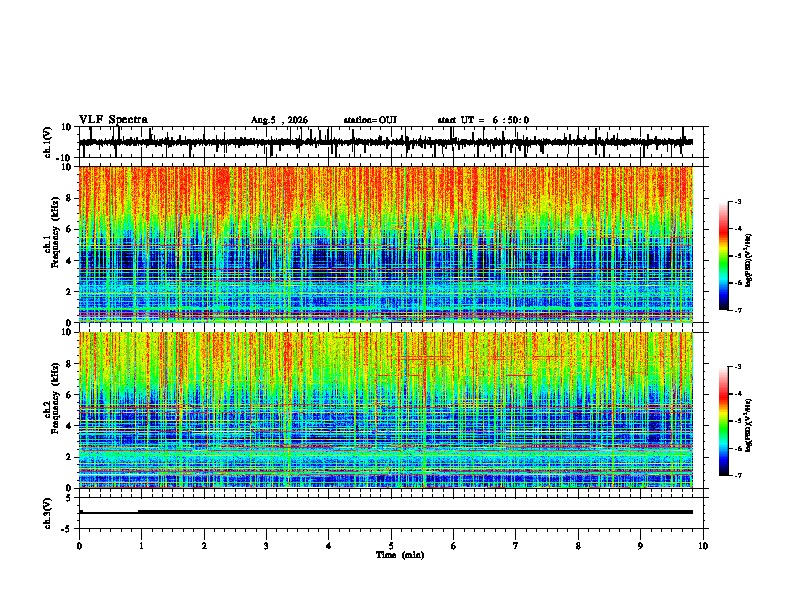The height and width of the screenshot is (612, 792).
Task: Click the ch.3 voltage trace bar
Action: [386, 512]
